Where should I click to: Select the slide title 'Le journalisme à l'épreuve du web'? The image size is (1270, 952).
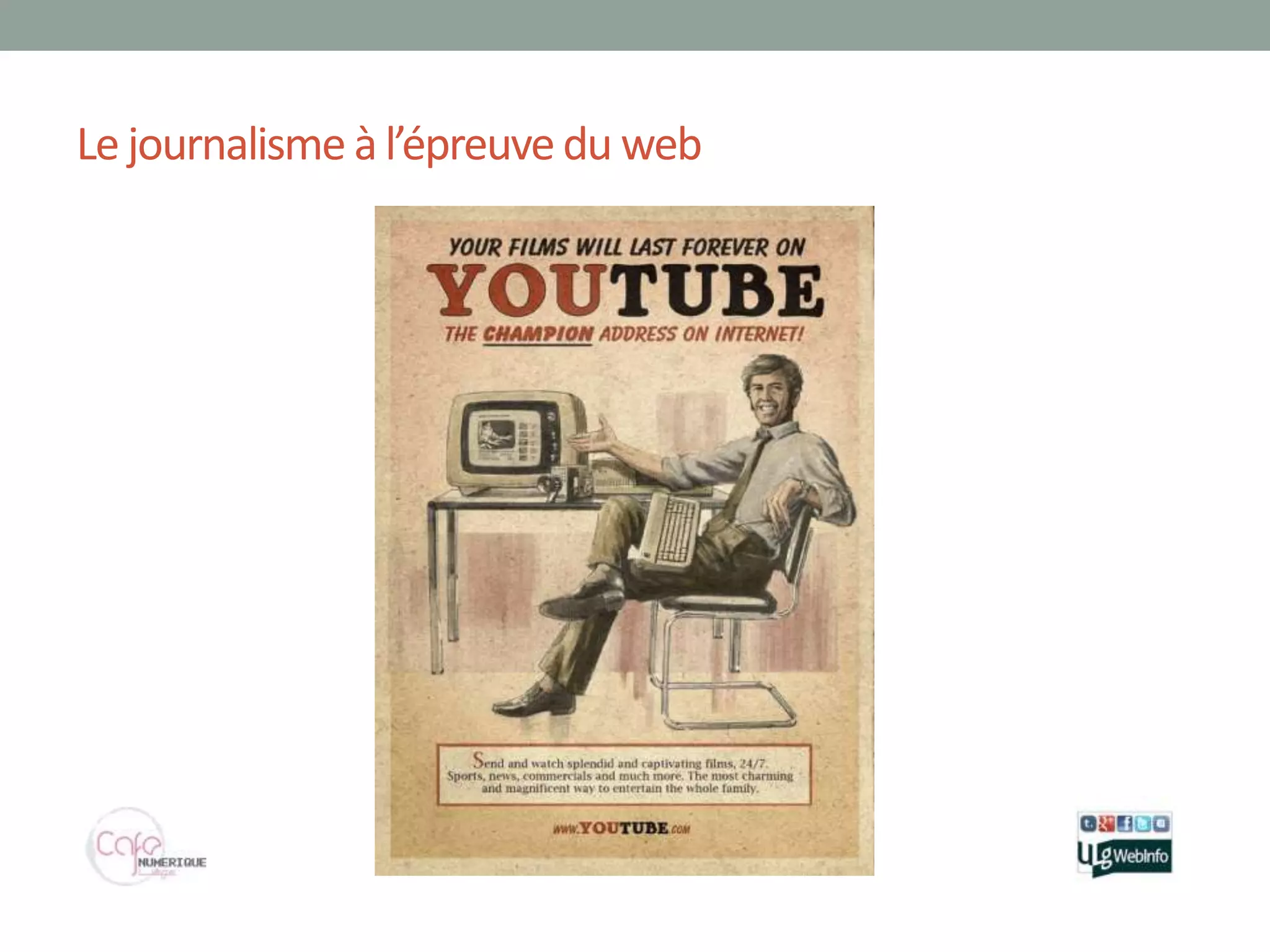[389, 144]
